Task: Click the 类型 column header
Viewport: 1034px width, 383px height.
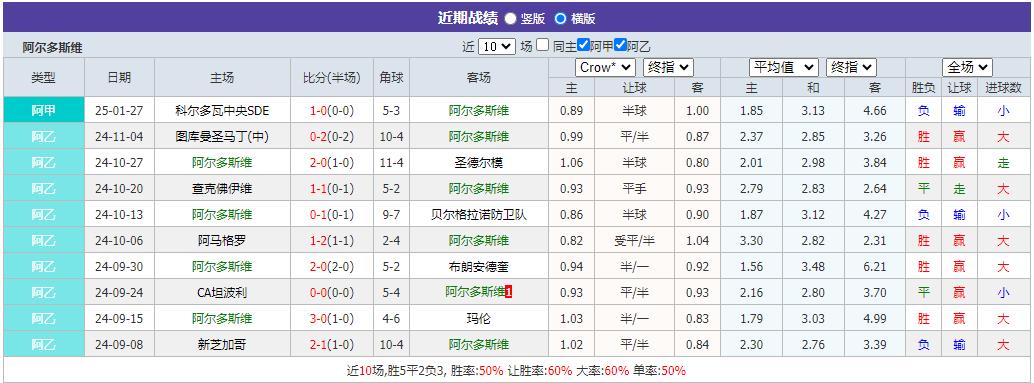Action: pyautogui.click(x=44, y=77)
